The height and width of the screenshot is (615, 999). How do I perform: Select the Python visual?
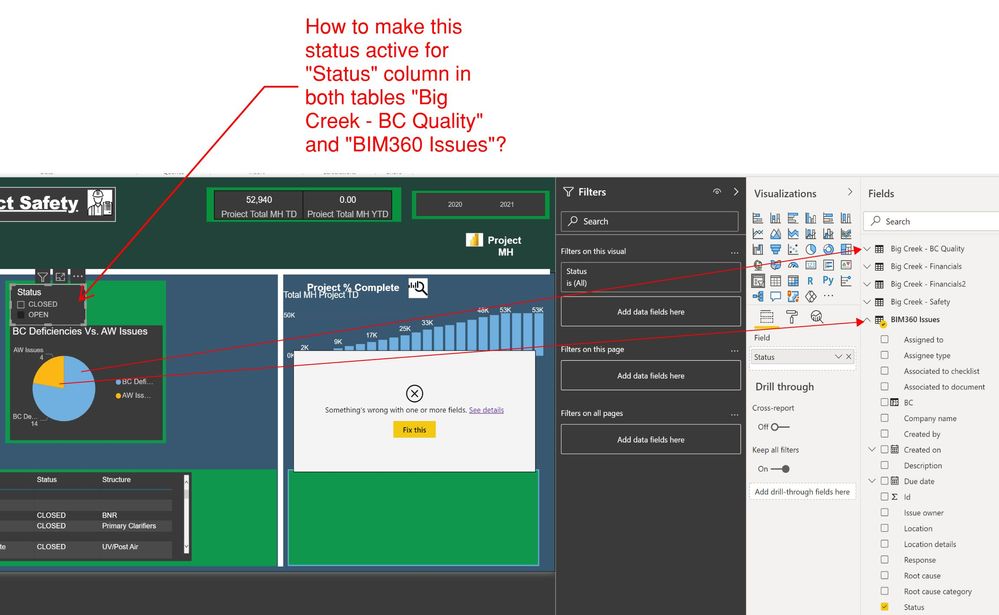click(x=828, y=281)
